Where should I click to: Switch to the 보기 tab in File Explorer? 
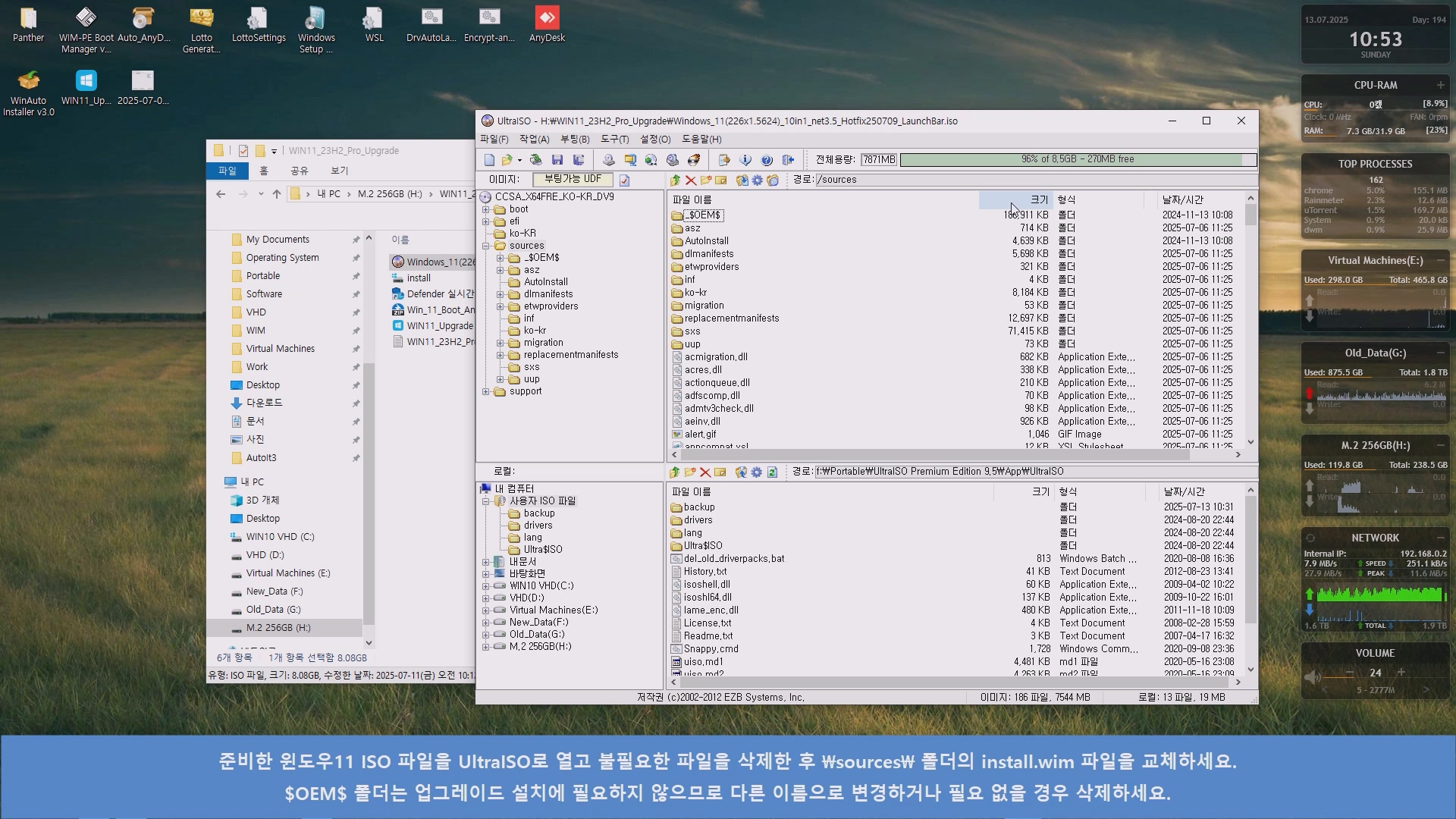click(339, 171)
